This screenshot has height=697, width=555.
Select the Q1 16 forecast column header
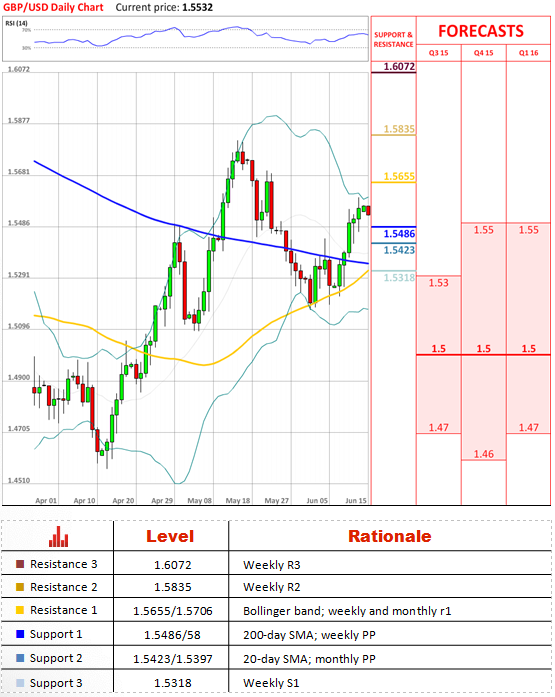point(528,53)
